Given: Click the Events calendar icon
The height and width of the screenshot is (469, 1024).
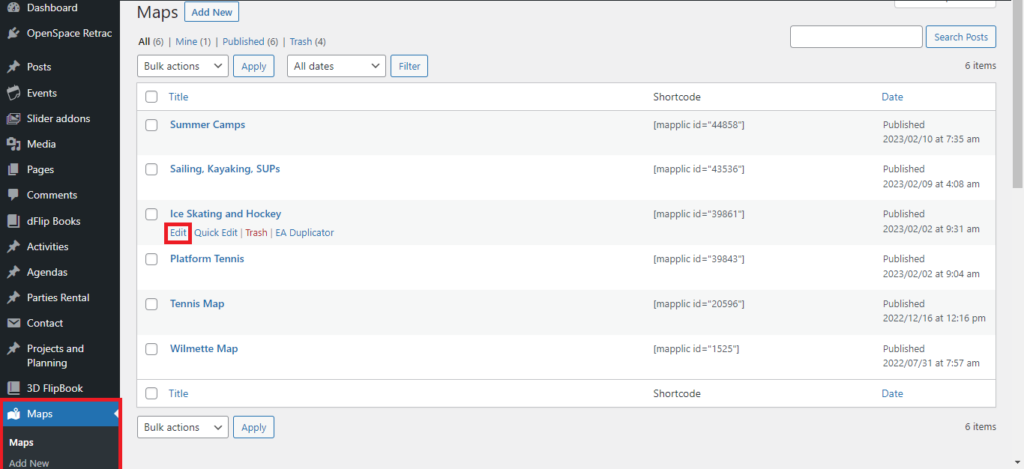Looking at the screenshot, I should [x=13, y=93].
